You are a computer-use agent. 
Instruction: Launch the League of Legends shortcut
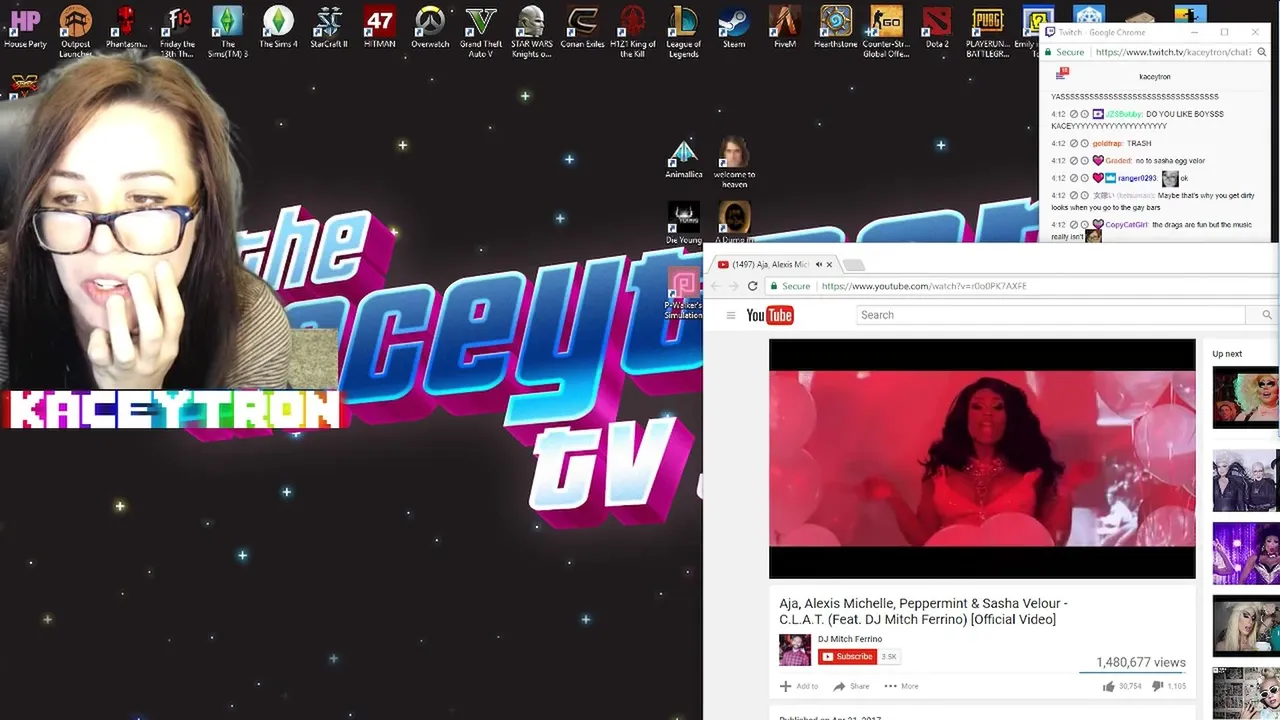[x=683, y=32]
